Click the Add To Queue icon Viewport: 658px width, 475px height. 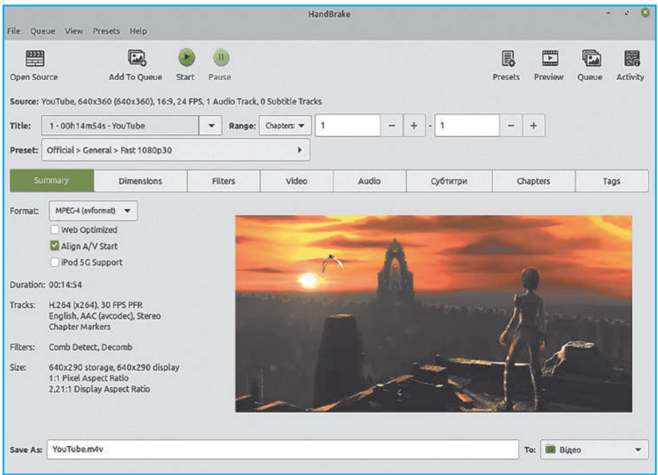(137, 59)
